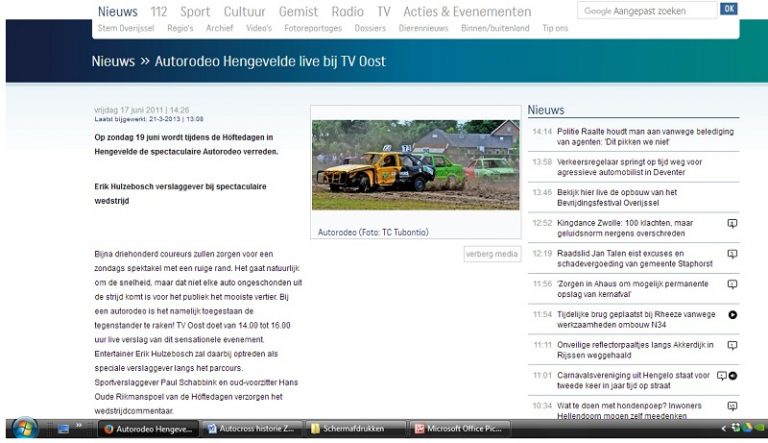Click the OK search button
768x443 pixels.
(x=729, y=9)
